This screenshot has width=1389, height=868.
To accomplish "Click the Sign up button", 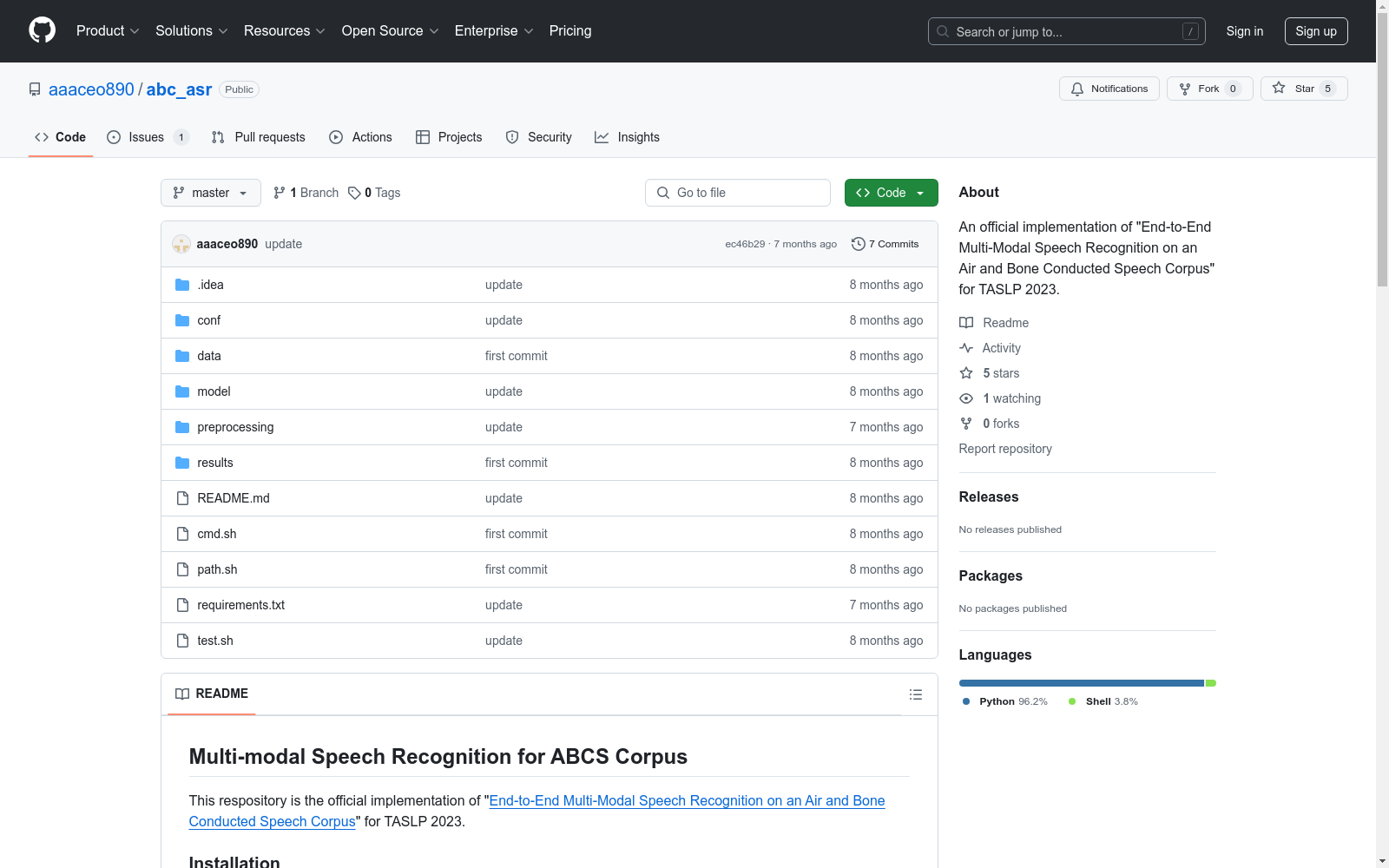I will click(x=1316, y=31).
